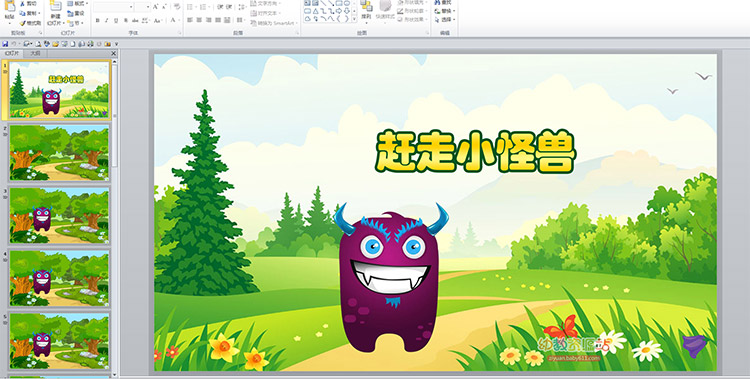Toggle italic text formatting
This screenshot has height=379, width=750.
[x=107, y=20]
